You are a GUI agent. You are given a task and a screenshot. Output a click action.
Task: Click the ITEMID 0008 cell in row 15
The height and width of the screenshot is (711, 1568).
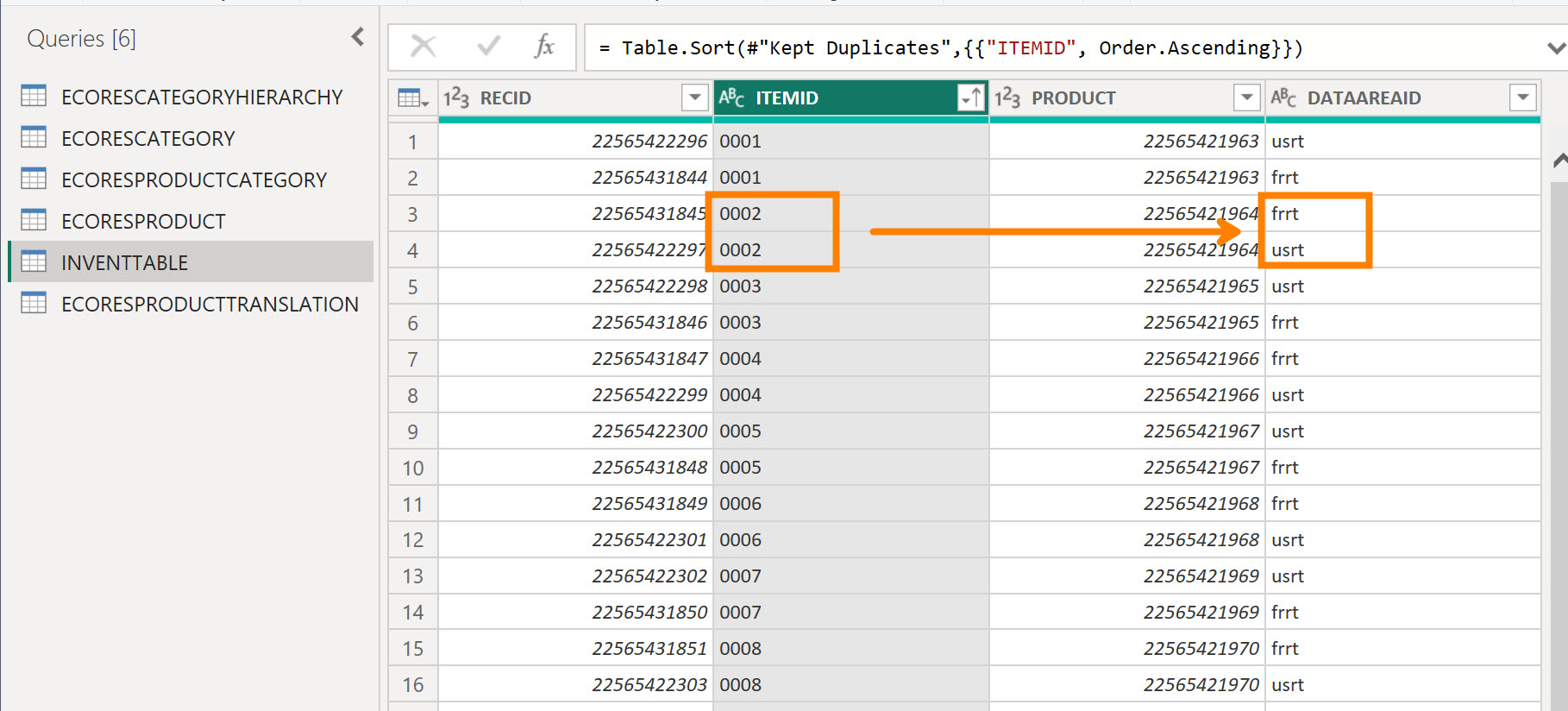pyautogui.click(x=851, y=649)
